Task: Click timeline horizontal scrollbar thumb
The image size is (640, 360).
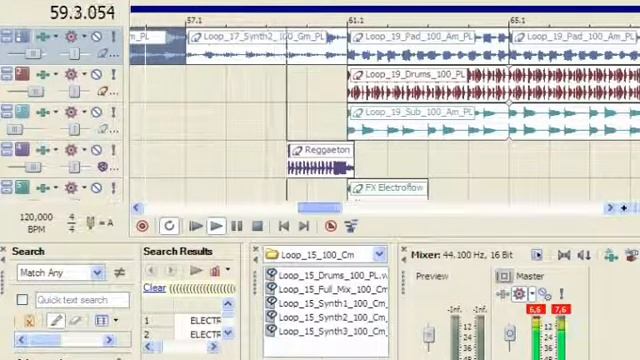Action: click(x=320, y=208)
